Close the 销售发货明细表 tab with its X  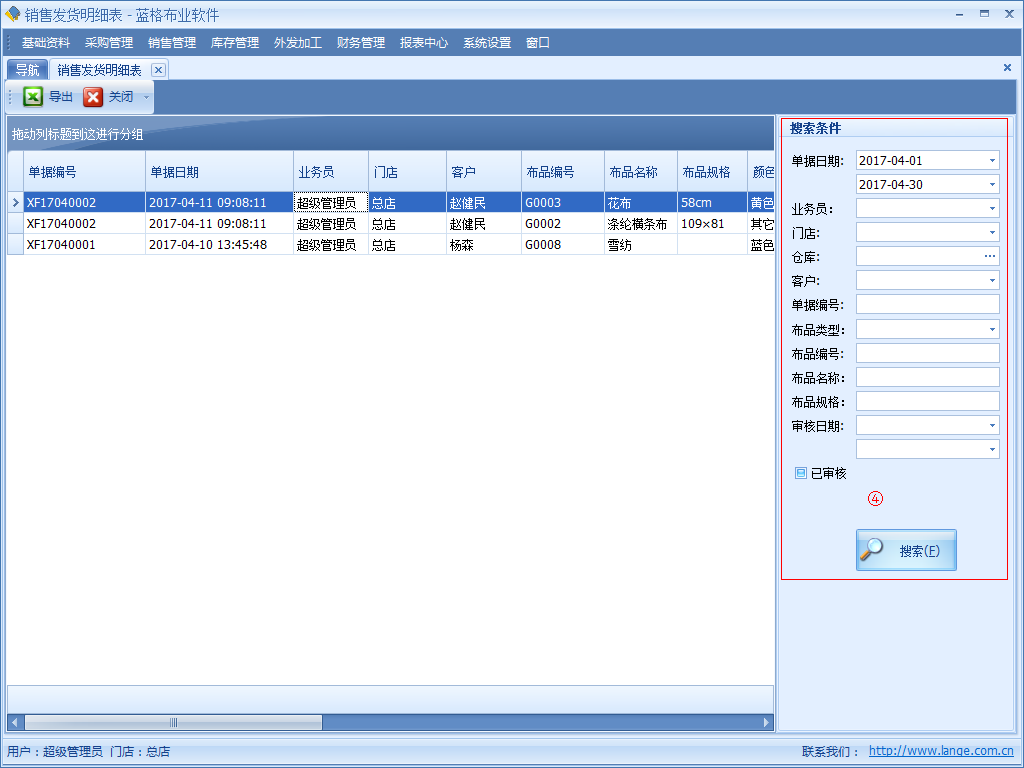point(158,70)
